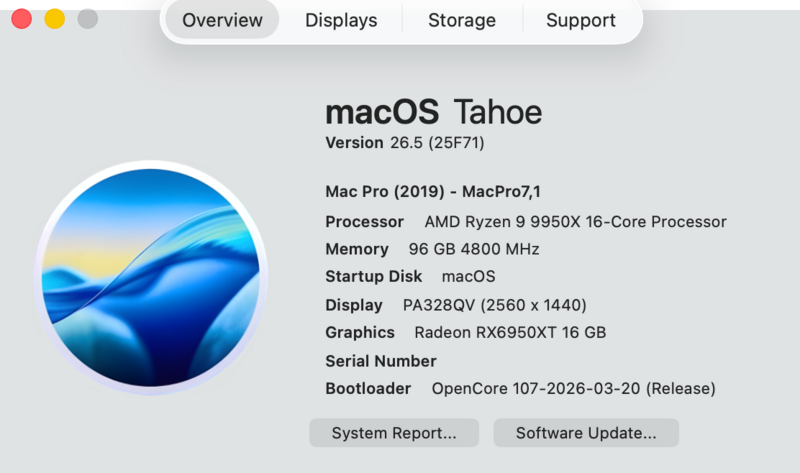This screenshot has height=473, width=800.
Task: Click the PA328QV display entry
Action: pyautogui.click(x=494, y=305)
